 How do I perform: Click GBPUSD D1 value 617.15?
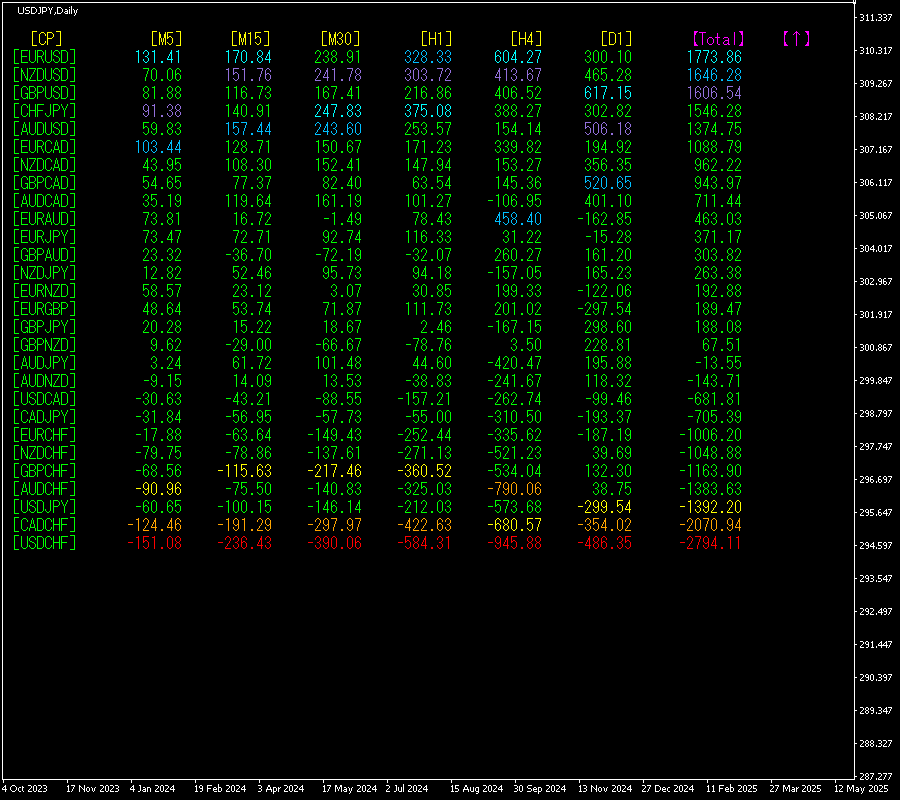[608, 93]
